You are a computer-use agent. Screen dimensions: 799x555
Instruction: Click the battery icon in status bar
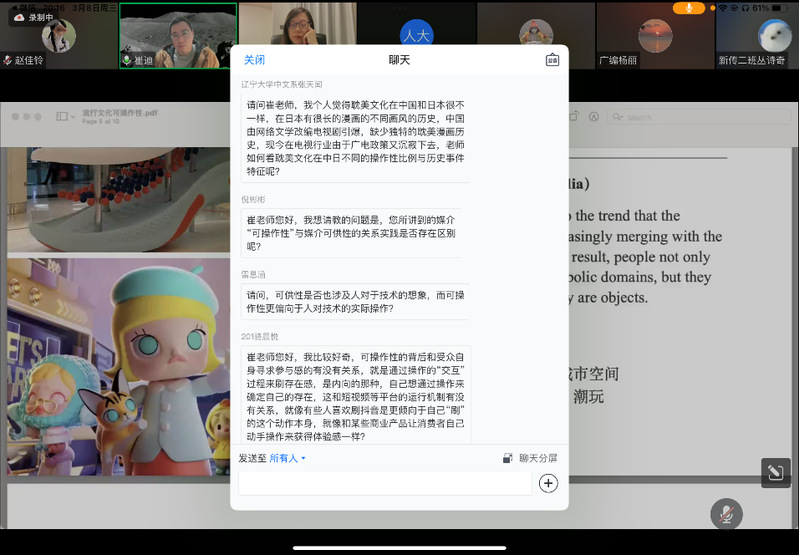click(x=779, y=8)
